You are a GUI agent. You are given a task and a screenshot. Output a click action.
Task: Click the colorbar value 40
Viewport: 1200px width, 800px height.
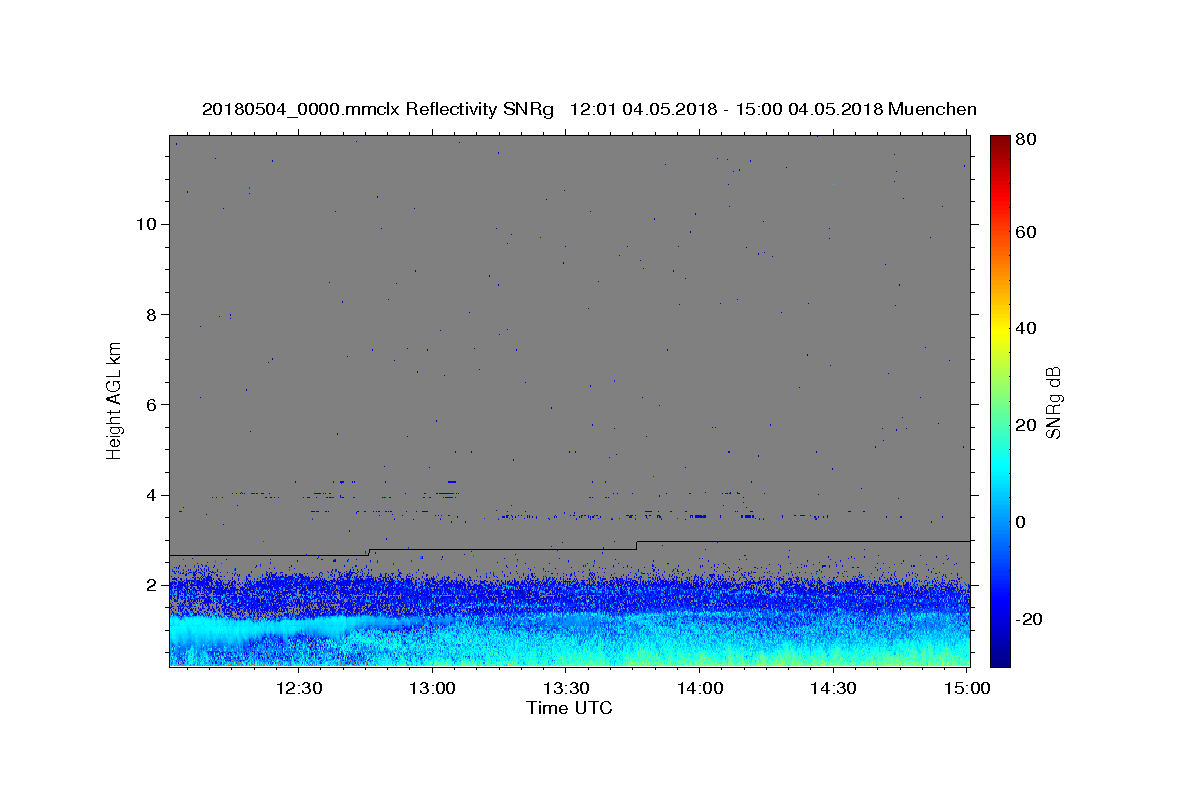coord(1025,328)
